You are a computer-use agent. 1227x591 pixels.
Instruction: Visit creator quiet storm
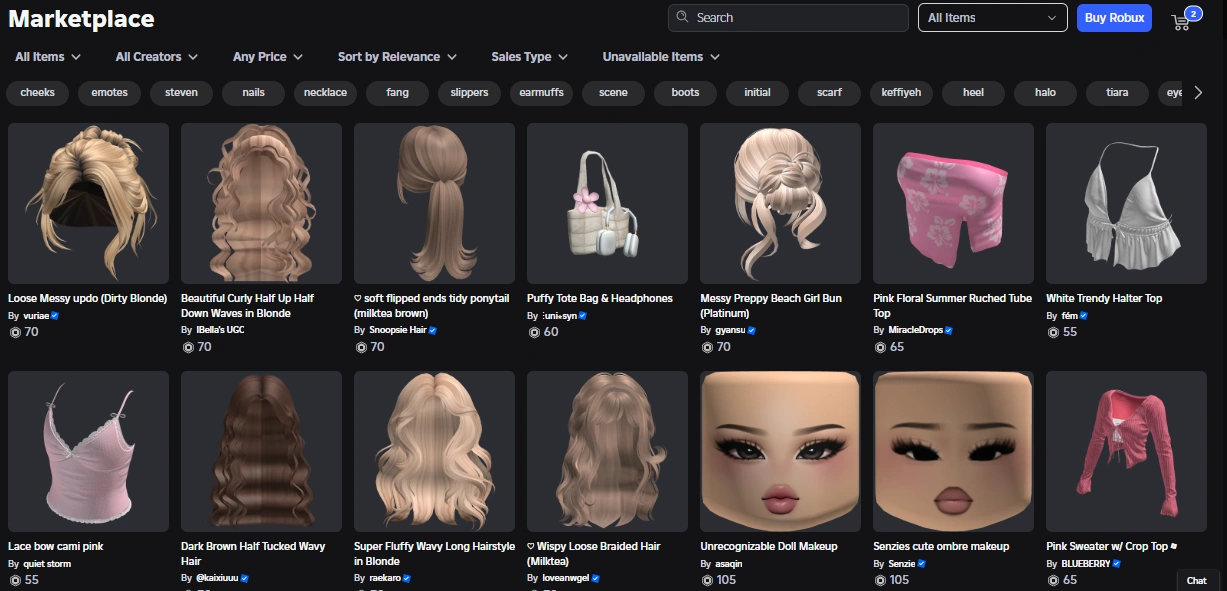(x=47, y=564)
